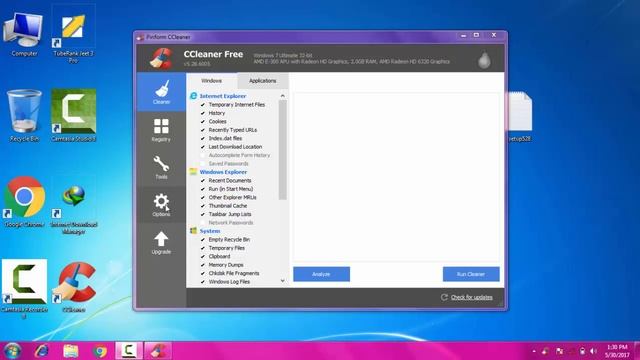Image resolution: width=640 pixels, height=360 pixels.
Task: Show hidden system tray icons arrow
Action: [x=534, y=351]
